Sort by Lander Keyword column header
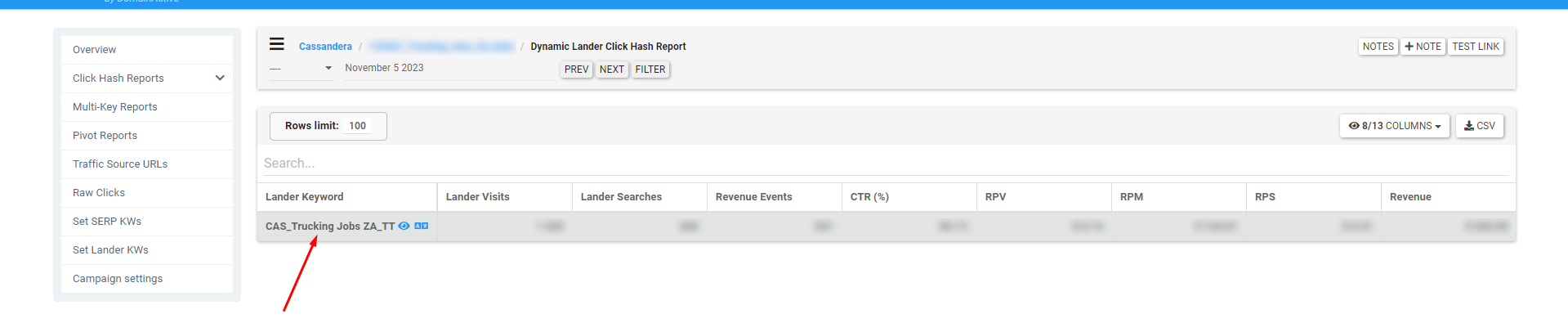Image resolution: width=1568 pixels, height=332 pixels. click(x=347, y=197)
